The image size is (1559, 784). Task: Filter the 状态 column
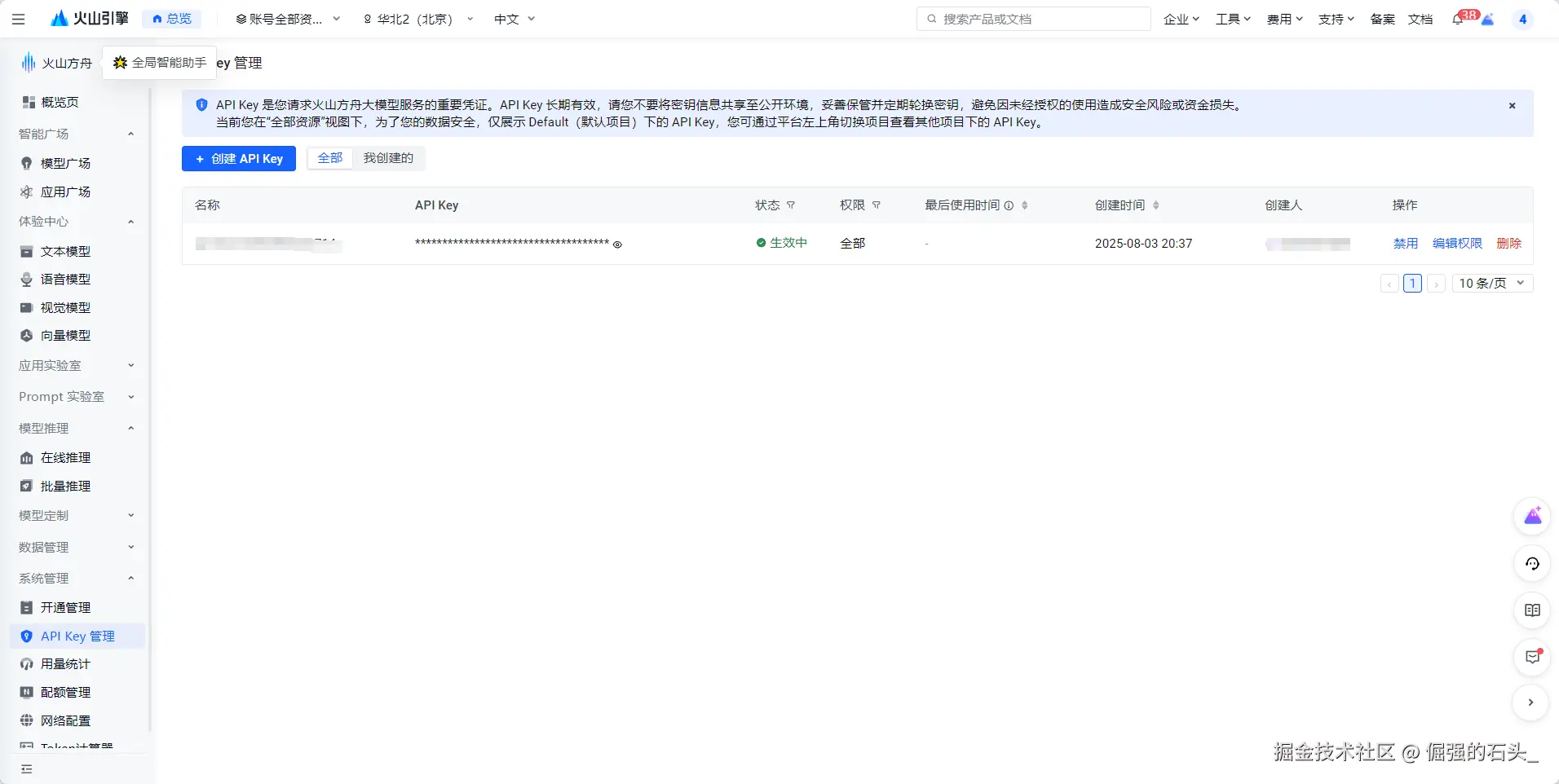click(791, 205)
